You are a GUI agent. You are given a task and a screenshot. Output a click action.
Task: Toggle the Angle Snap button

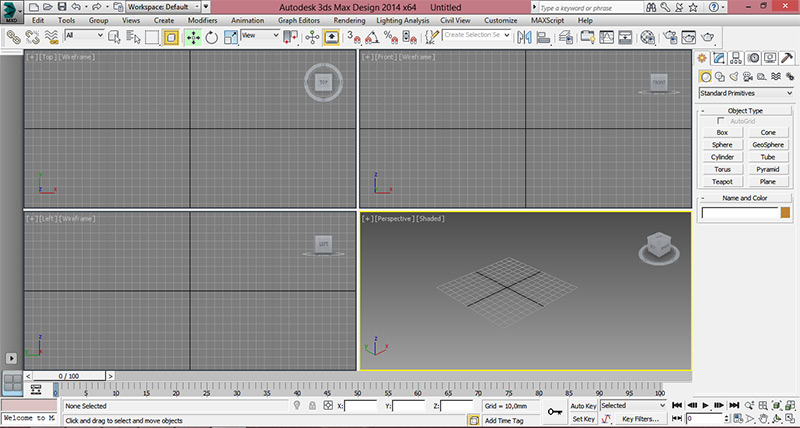point(372,37)
